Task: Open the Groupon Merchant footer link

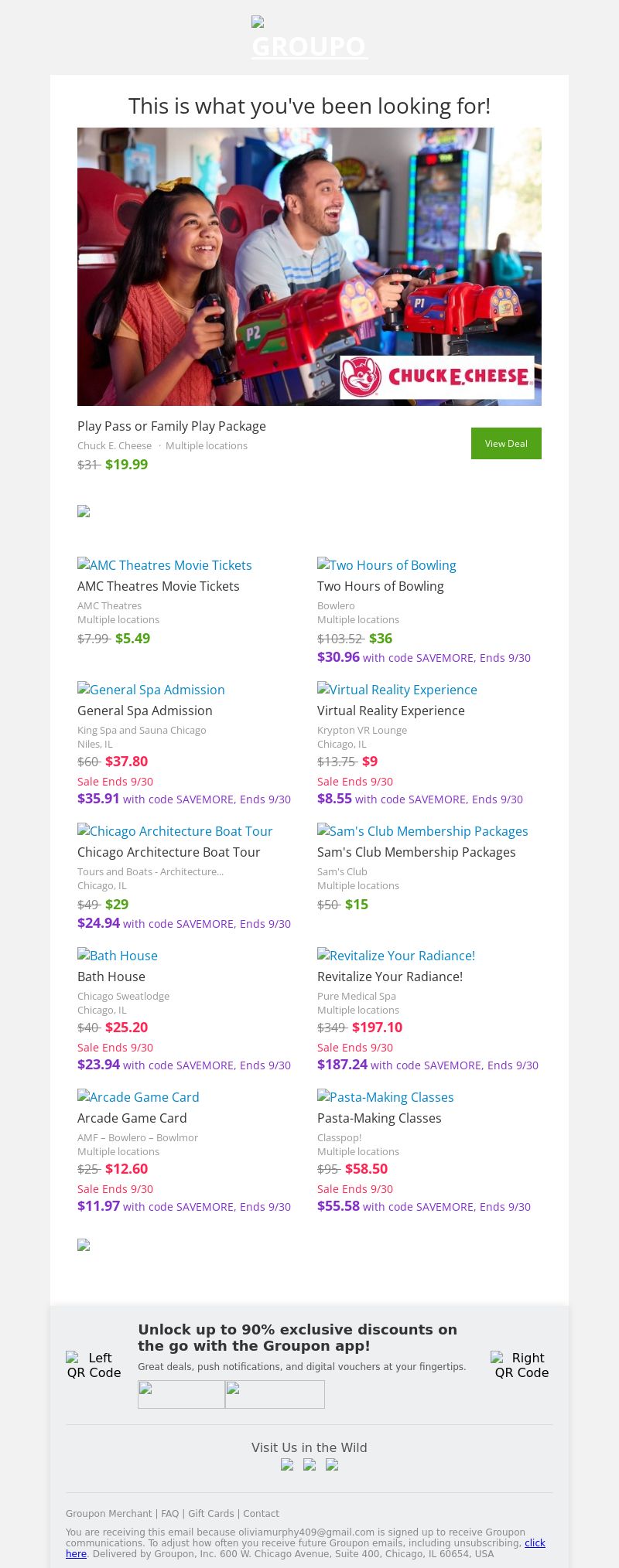Action: [109, 1513]
